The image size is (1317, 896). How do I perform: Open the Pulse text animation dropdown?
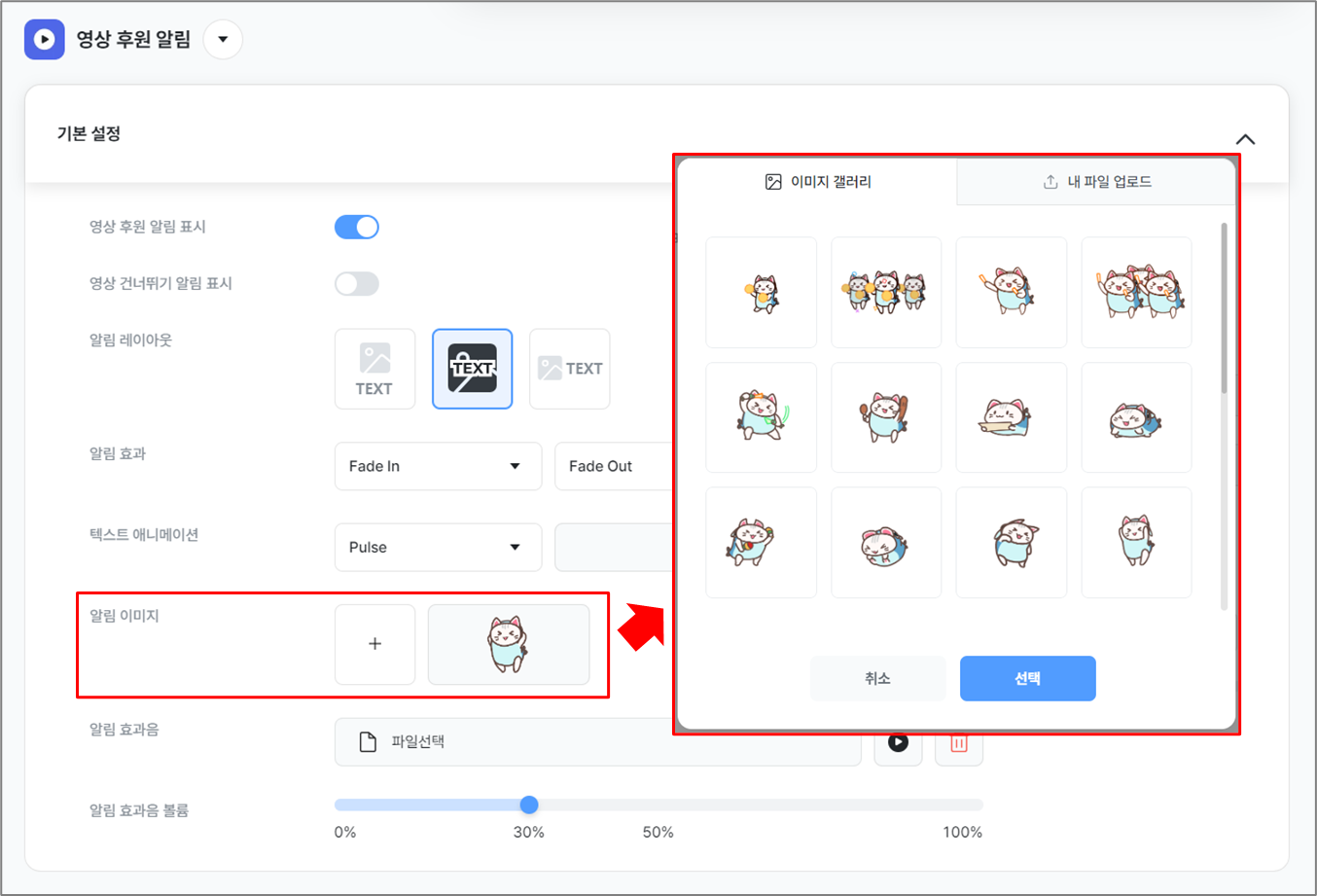438,547
